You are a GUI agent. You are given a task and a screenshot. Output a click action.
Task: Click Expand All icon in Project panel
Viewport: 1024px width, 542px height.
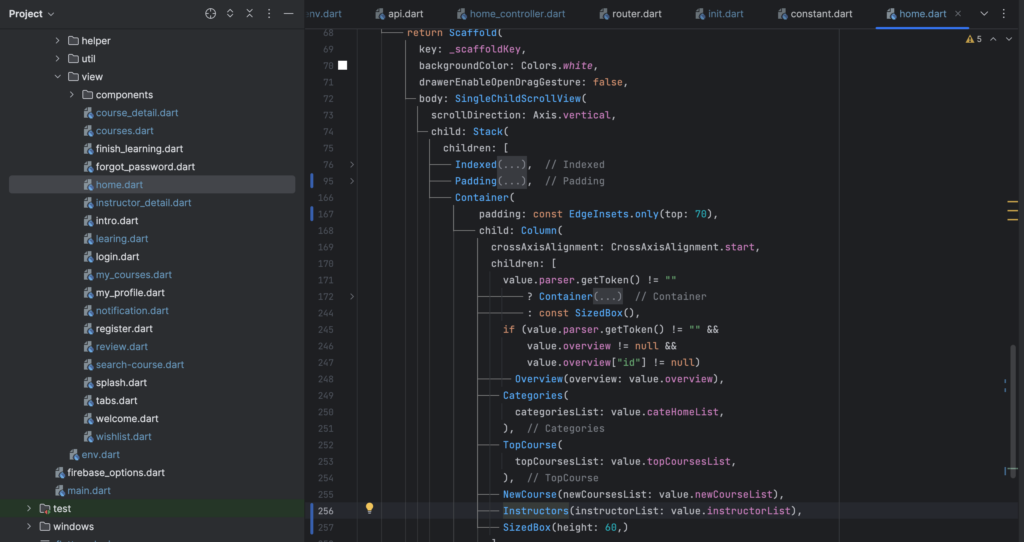pyautogui.click(x=230, y=14)
